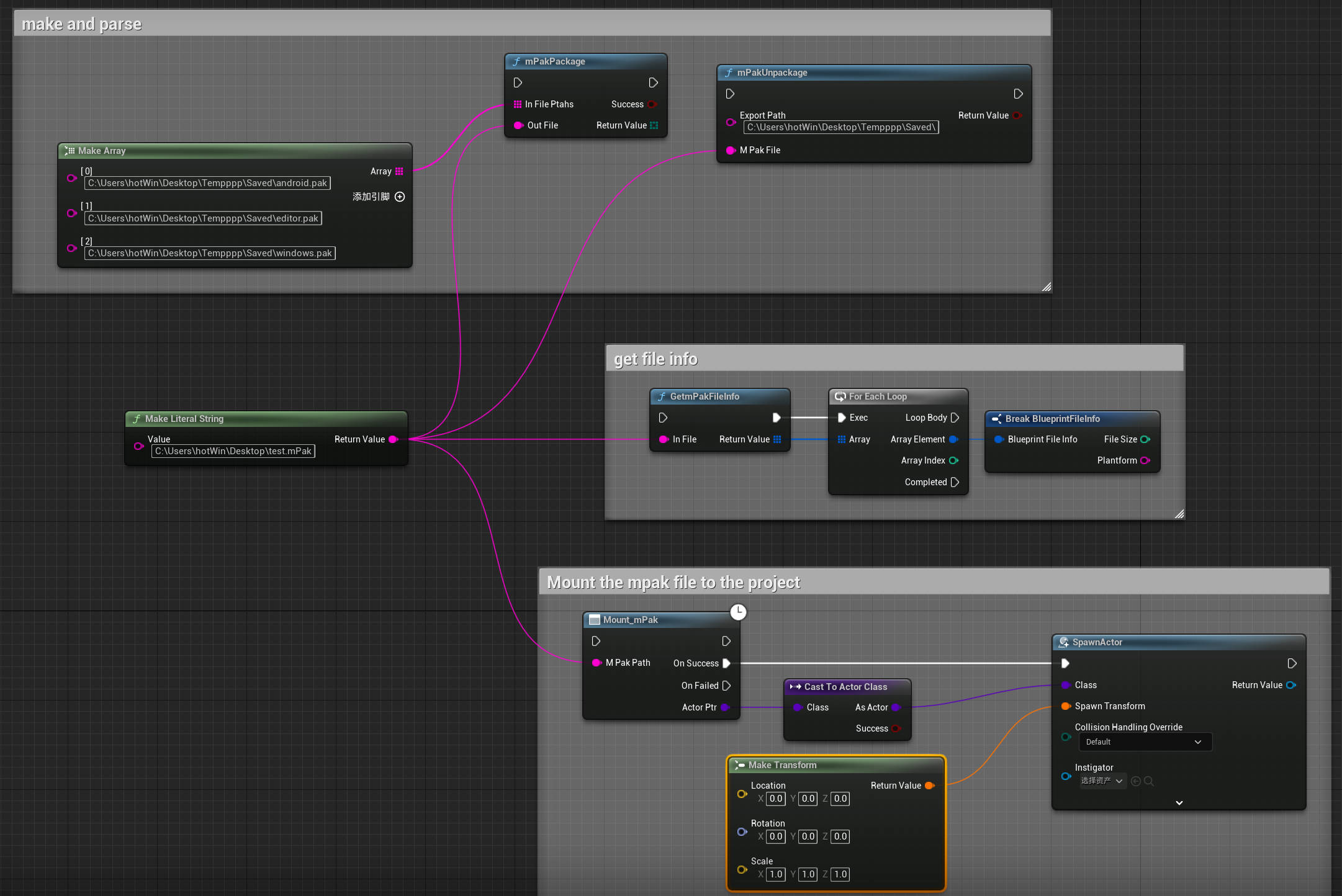Click the Make Literal String Value field
This screenshot has height=896, width=1342.
(233, 451)
